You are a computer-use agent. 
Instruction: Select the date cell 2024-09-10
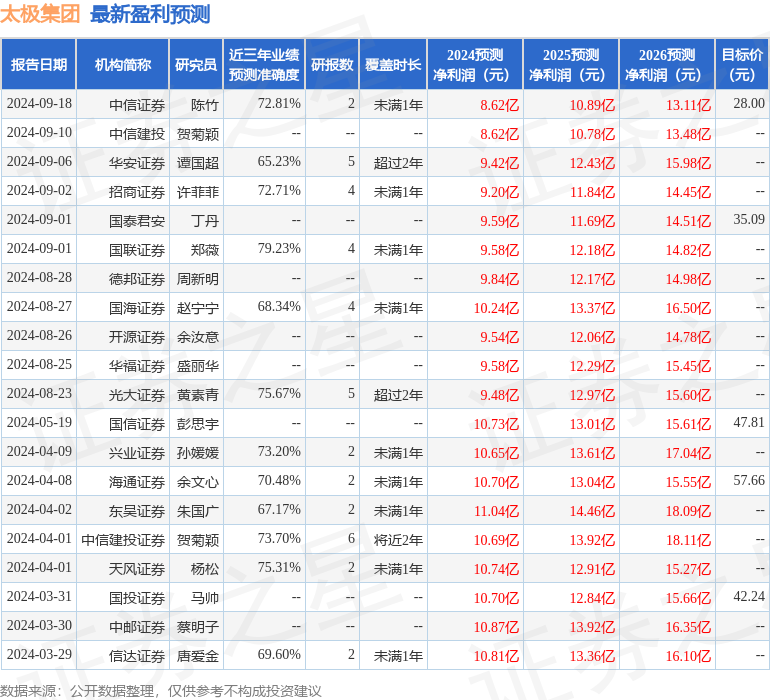point(39,133)
